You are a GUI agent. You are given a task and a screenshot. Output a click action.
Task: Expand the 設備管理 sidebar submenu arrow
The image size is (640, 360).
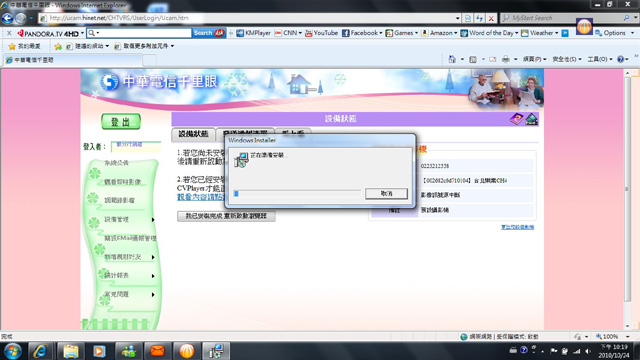pyautogui.click(x=153, y=220)
